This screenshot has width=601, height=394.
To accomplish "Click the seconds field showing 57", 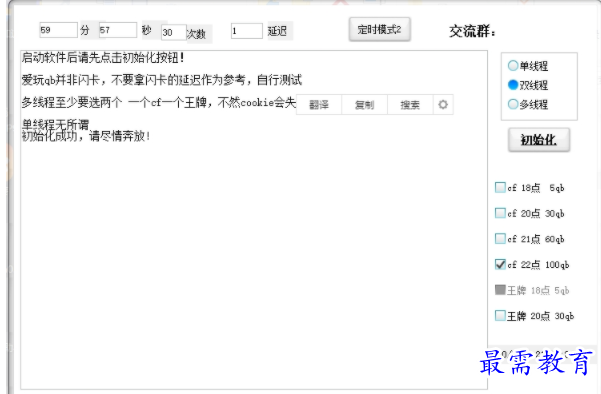I will coord(118,30).
